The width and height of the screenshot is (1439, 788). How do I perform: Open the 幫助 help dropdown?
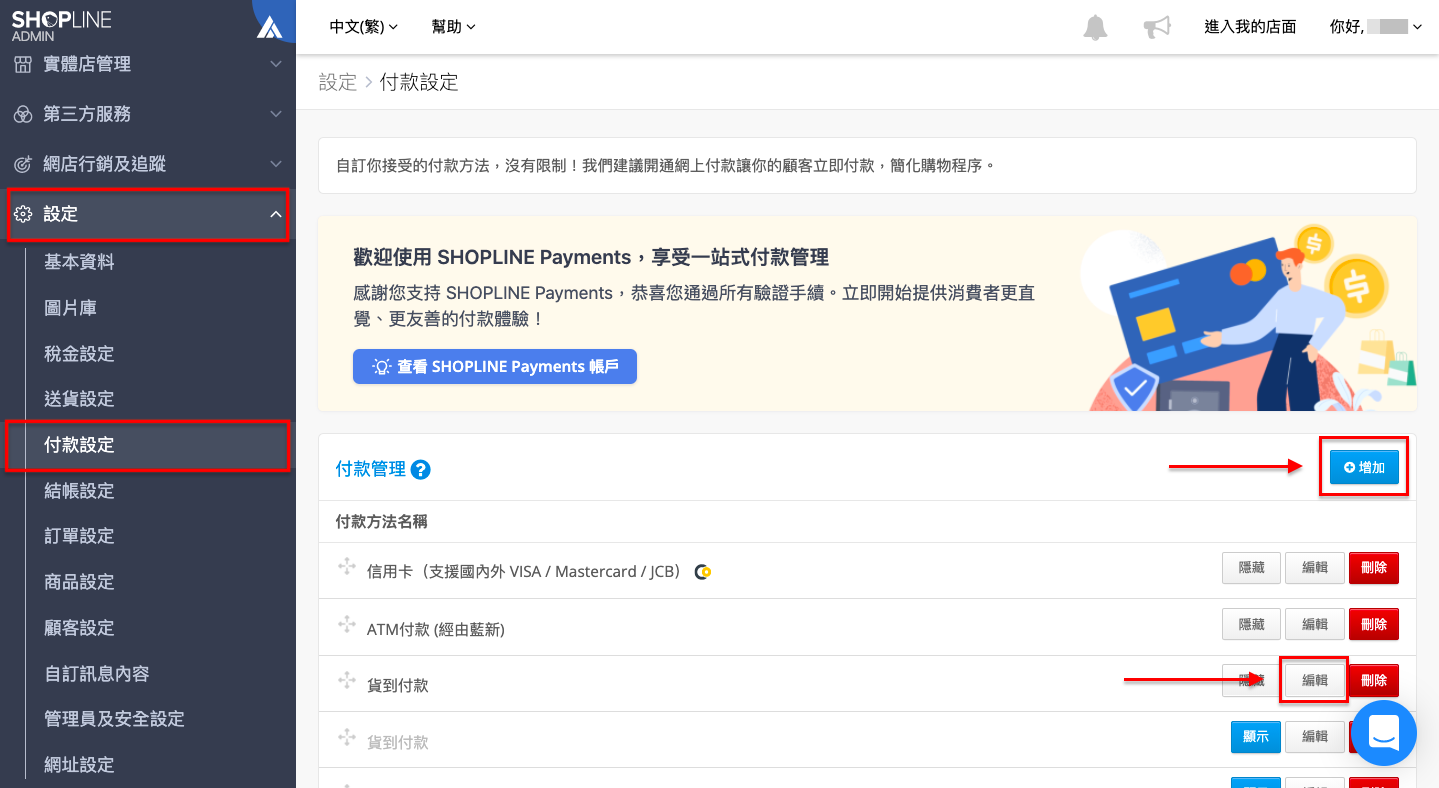point(453,27)
